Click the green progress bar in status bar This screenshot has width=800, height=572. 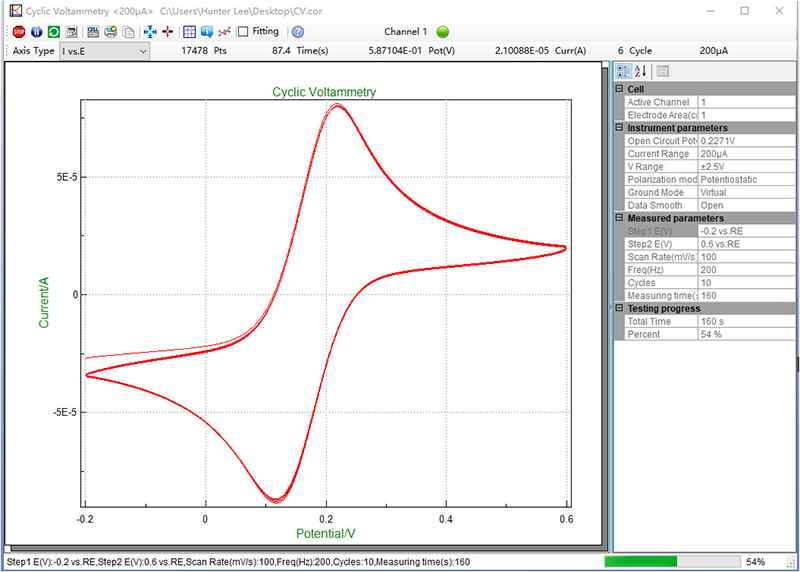point(641,561)
